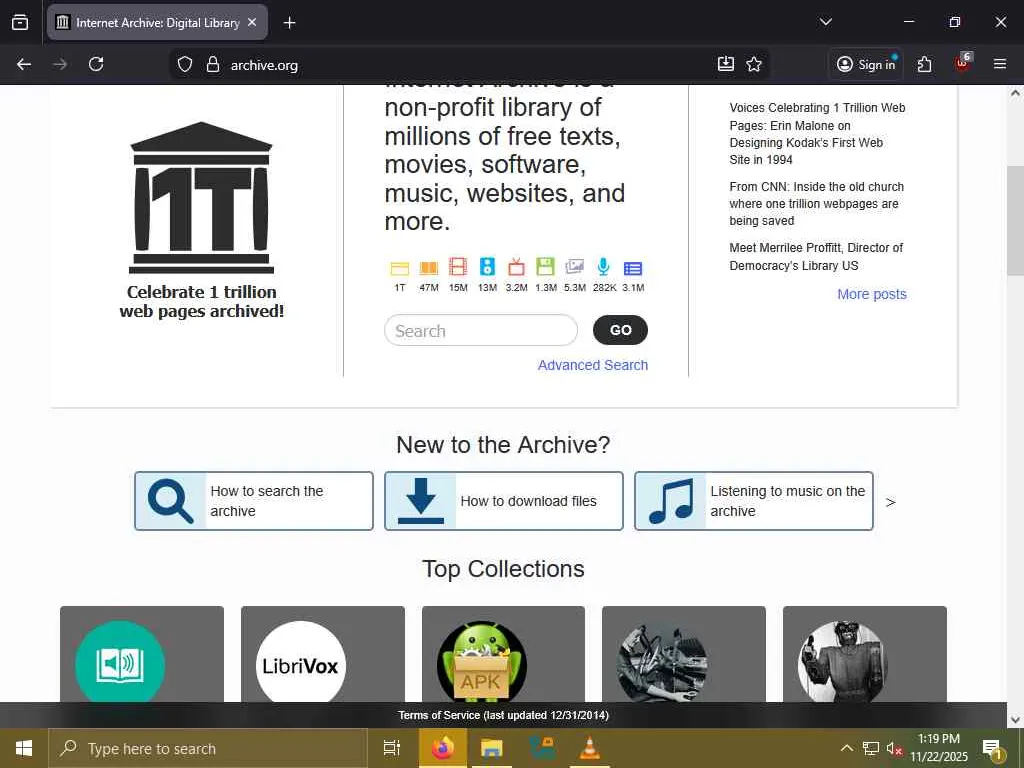This screenshot has height=768, width=1024.
Task: Click the VLC cone icon on taskbar
Action: [590, 748]
